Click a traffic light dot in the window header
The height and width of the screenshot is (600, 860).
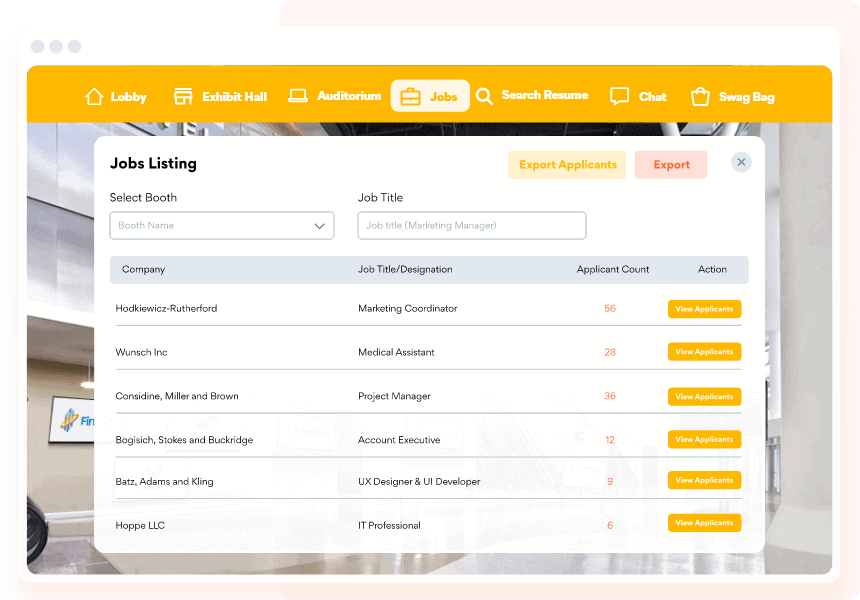37,46
